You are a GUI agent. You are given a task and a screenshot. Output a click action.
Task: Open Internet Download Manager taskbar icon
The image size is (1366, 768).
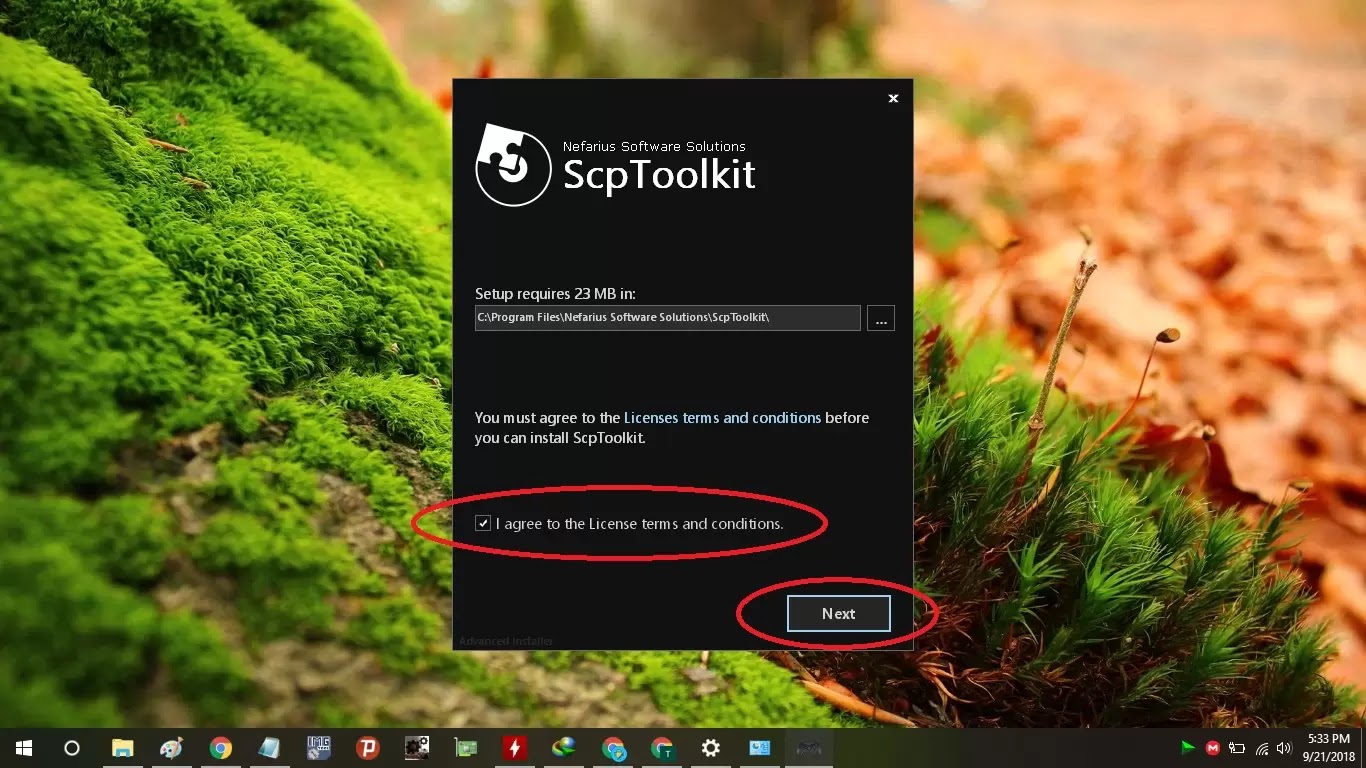[x=563, y=748]
